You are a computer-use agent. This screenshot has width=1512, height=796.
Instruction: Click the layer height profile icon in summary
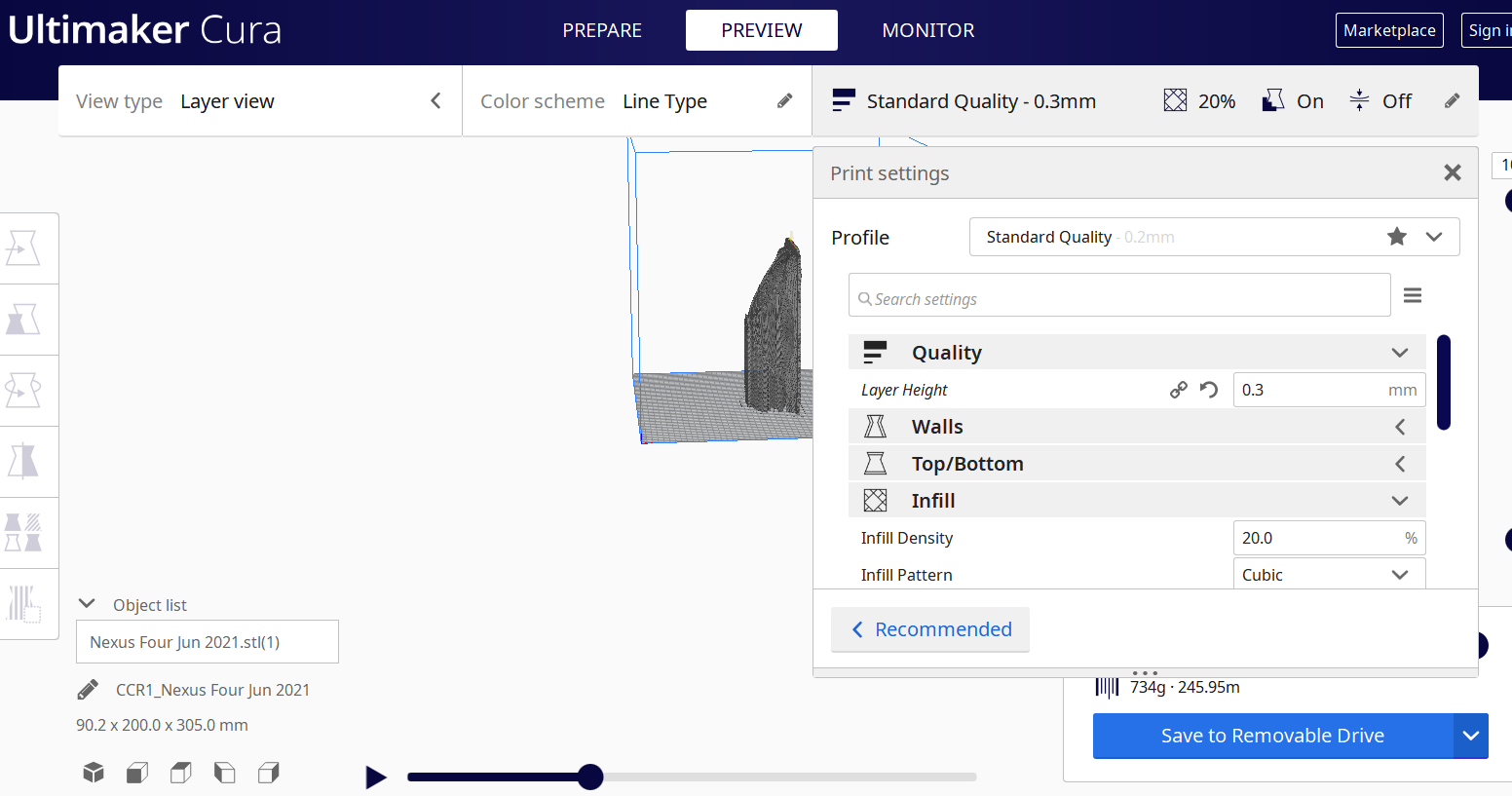pos(844,100)
